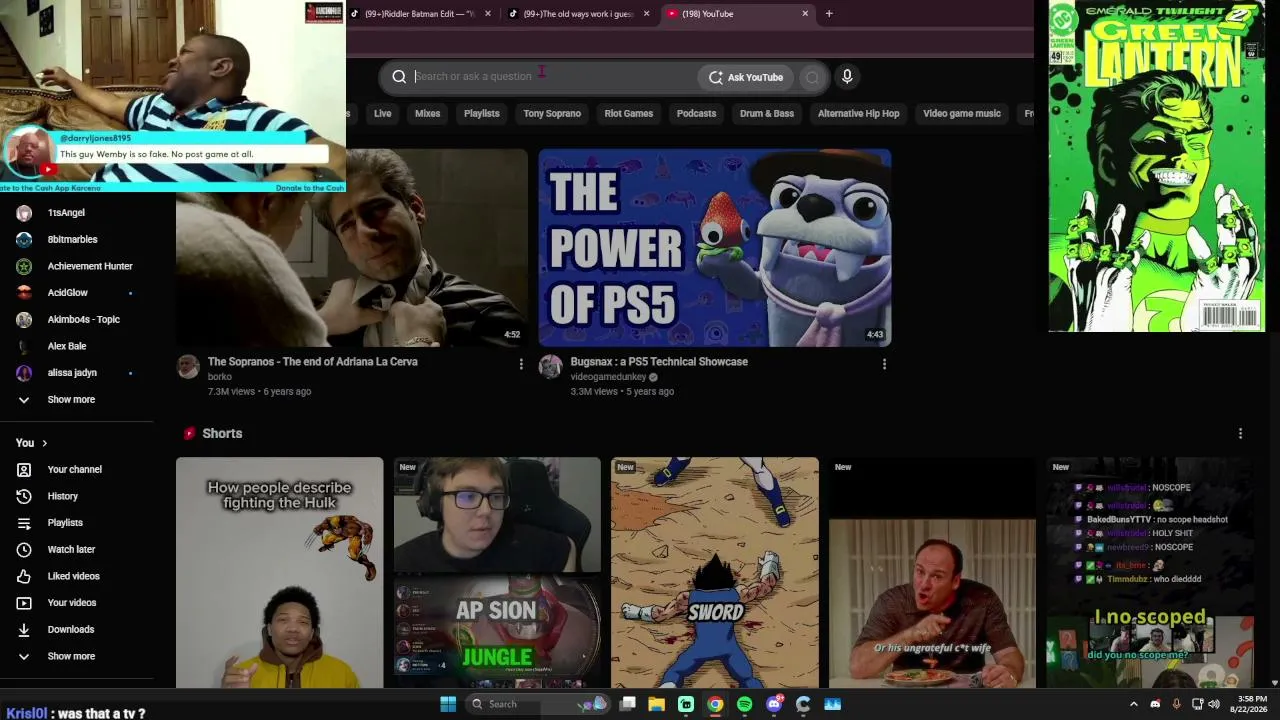The height and width of the screenshot is (720, 1280).
Task: Open the Sword anime short
Action: pos(715,573)
